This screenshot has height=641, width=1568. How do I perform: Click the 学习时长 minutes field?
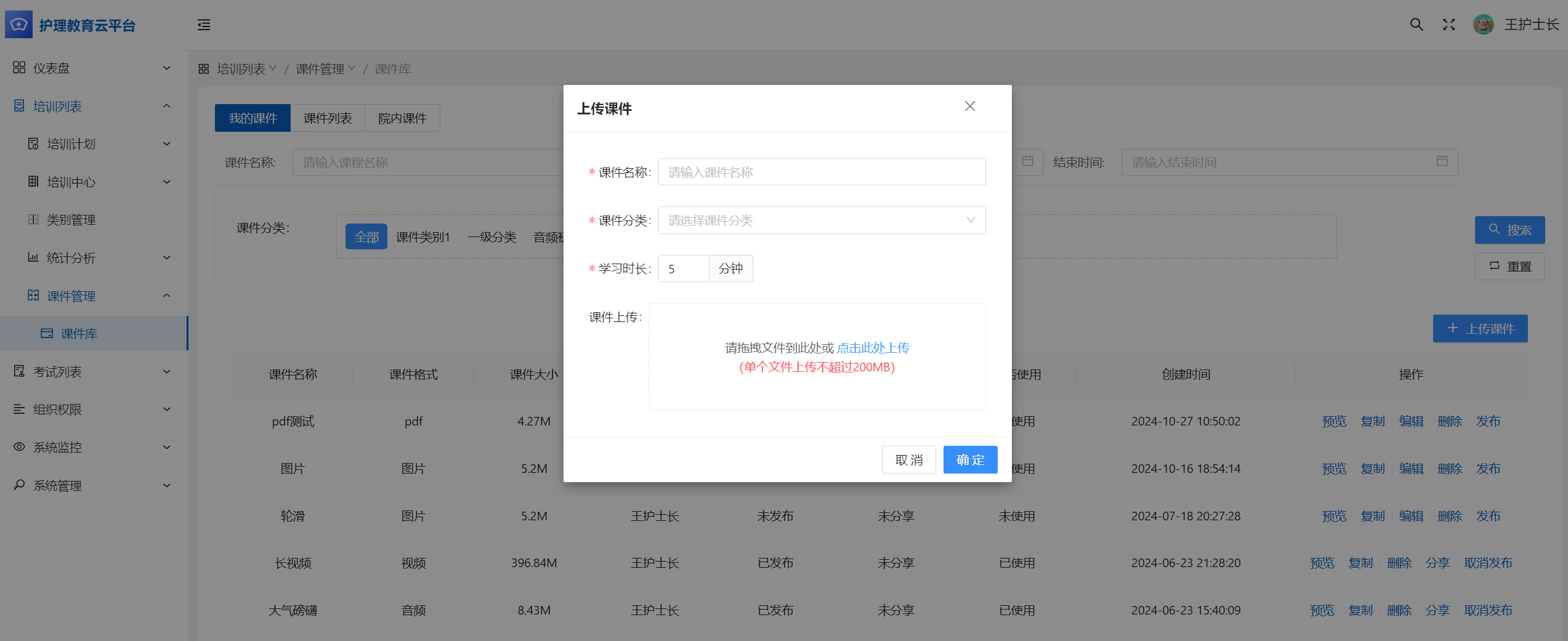pos(684,269)
